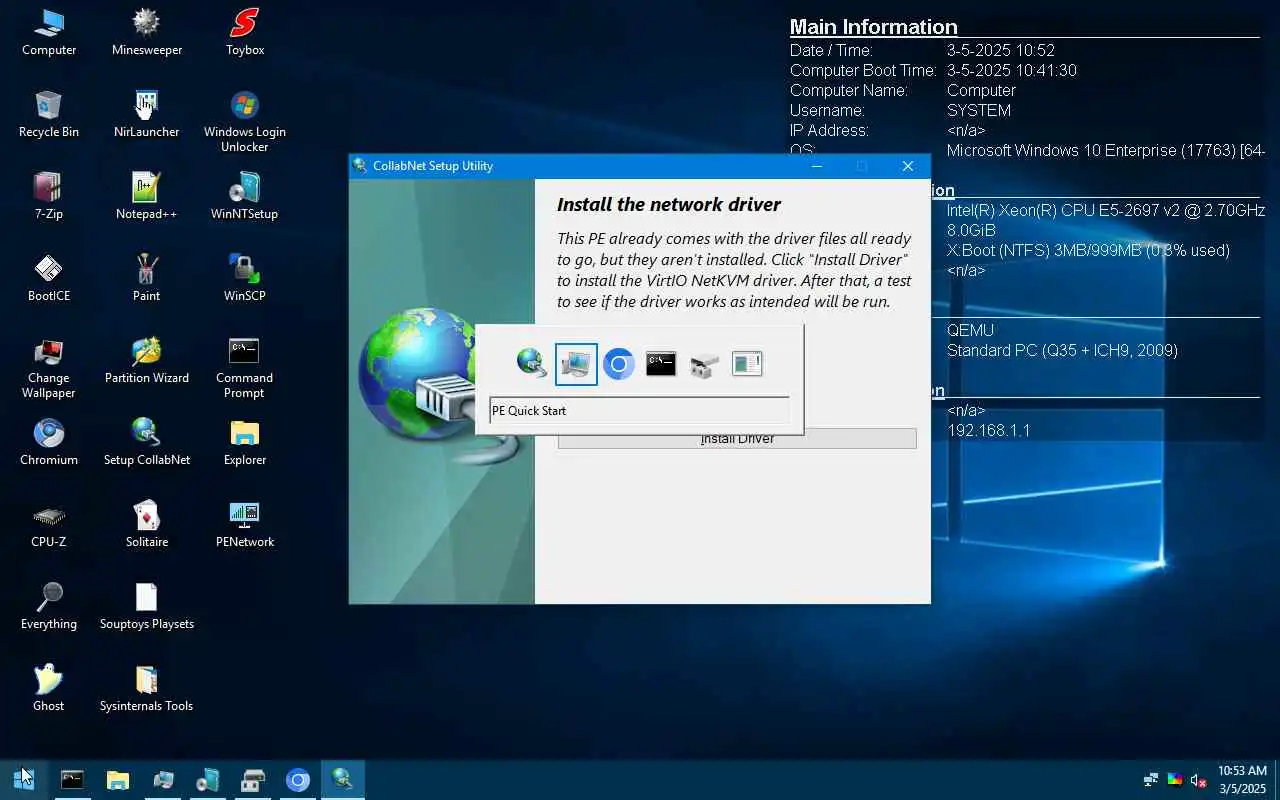The width and height of the screenshot is (1280, 800).
Task: Click the PE Quick Start label field
Action: coord(639,411)
